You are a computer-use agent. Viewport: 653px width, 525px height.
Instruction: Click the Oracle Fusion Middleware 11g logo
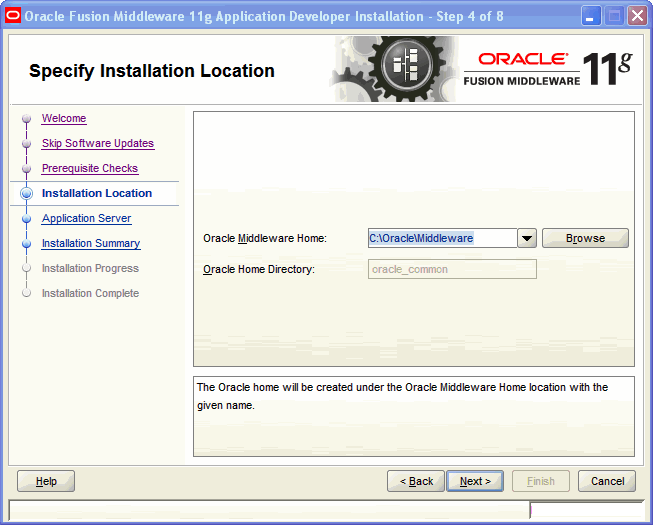548,70
